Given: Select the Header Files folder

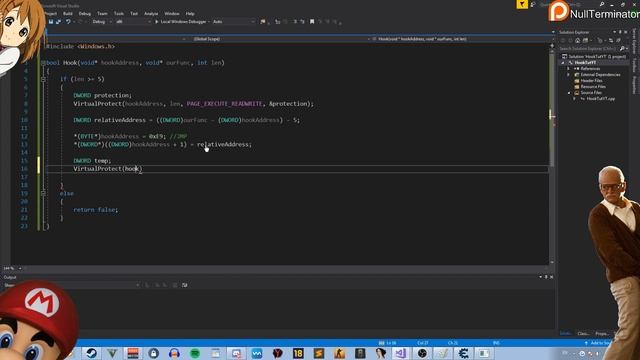Looking at the screenshot, I should click(588, 80).
